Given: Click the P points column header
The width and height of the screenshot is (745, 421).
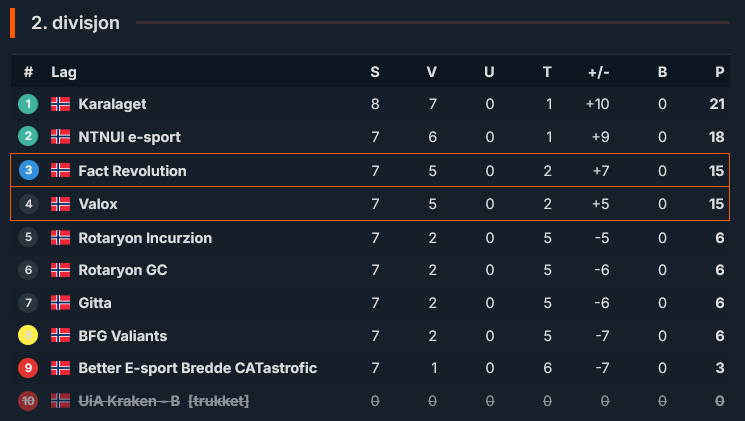Looking at the screenshot, I should (719, 72).
